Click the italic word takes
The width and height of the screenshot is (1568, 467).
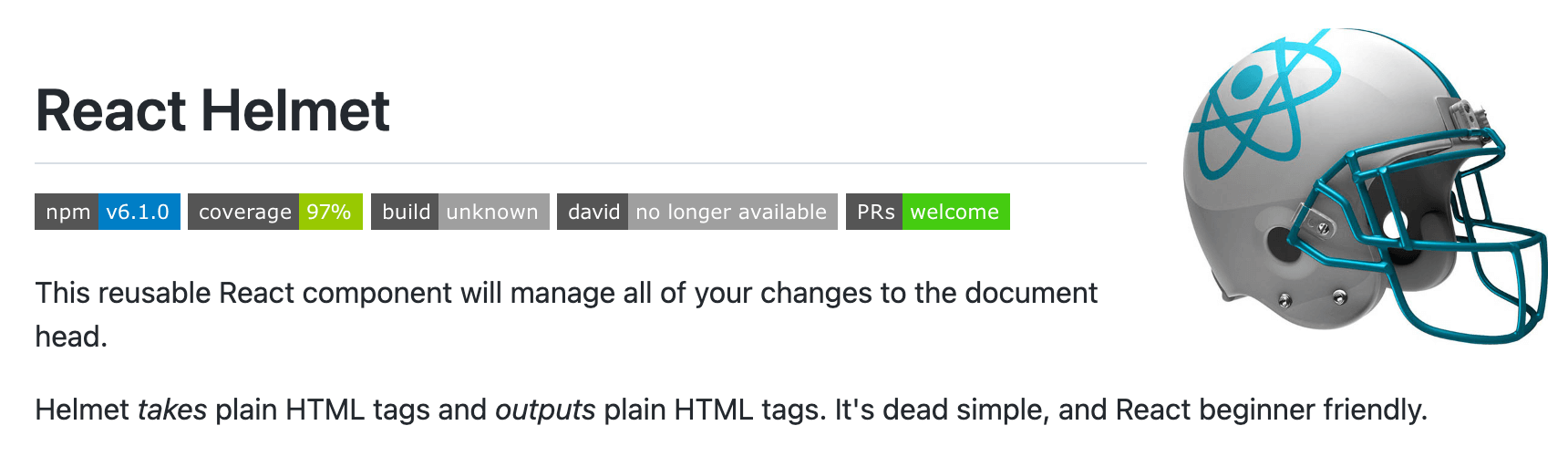click(x=172, y=410)
